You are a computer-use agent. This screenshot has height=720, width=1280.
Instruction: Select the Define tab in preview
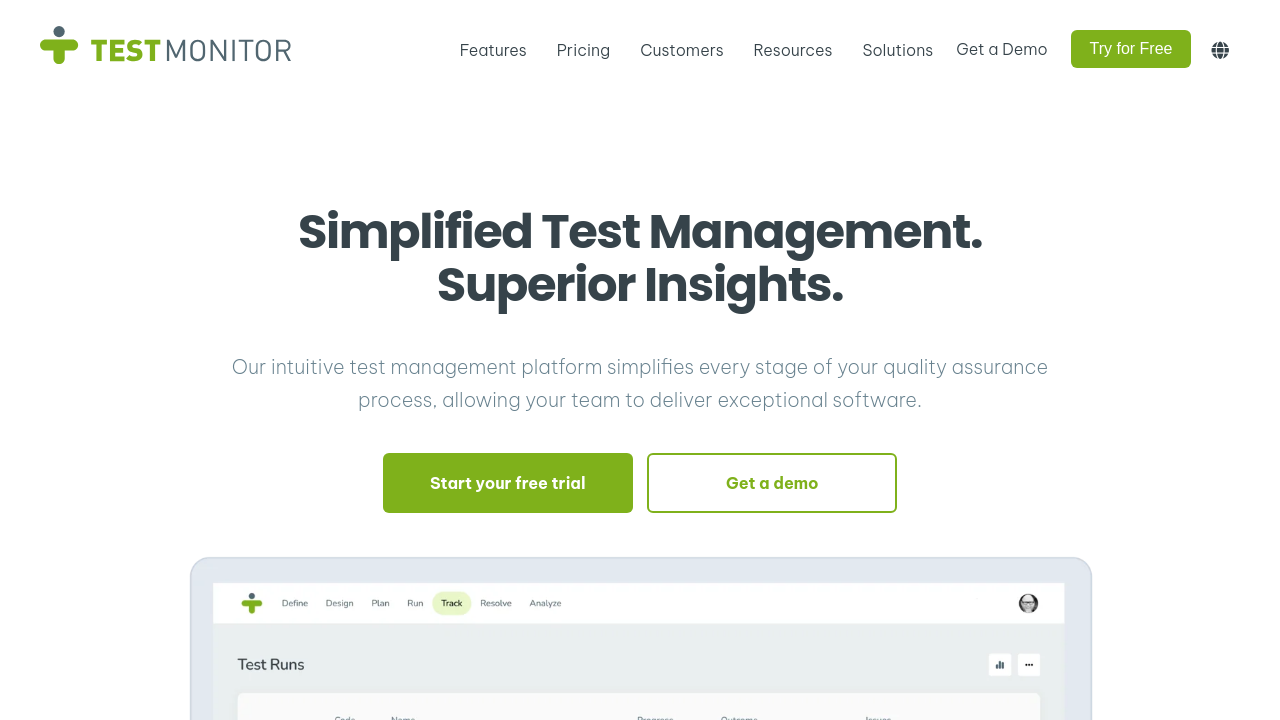tap(295, 603)
